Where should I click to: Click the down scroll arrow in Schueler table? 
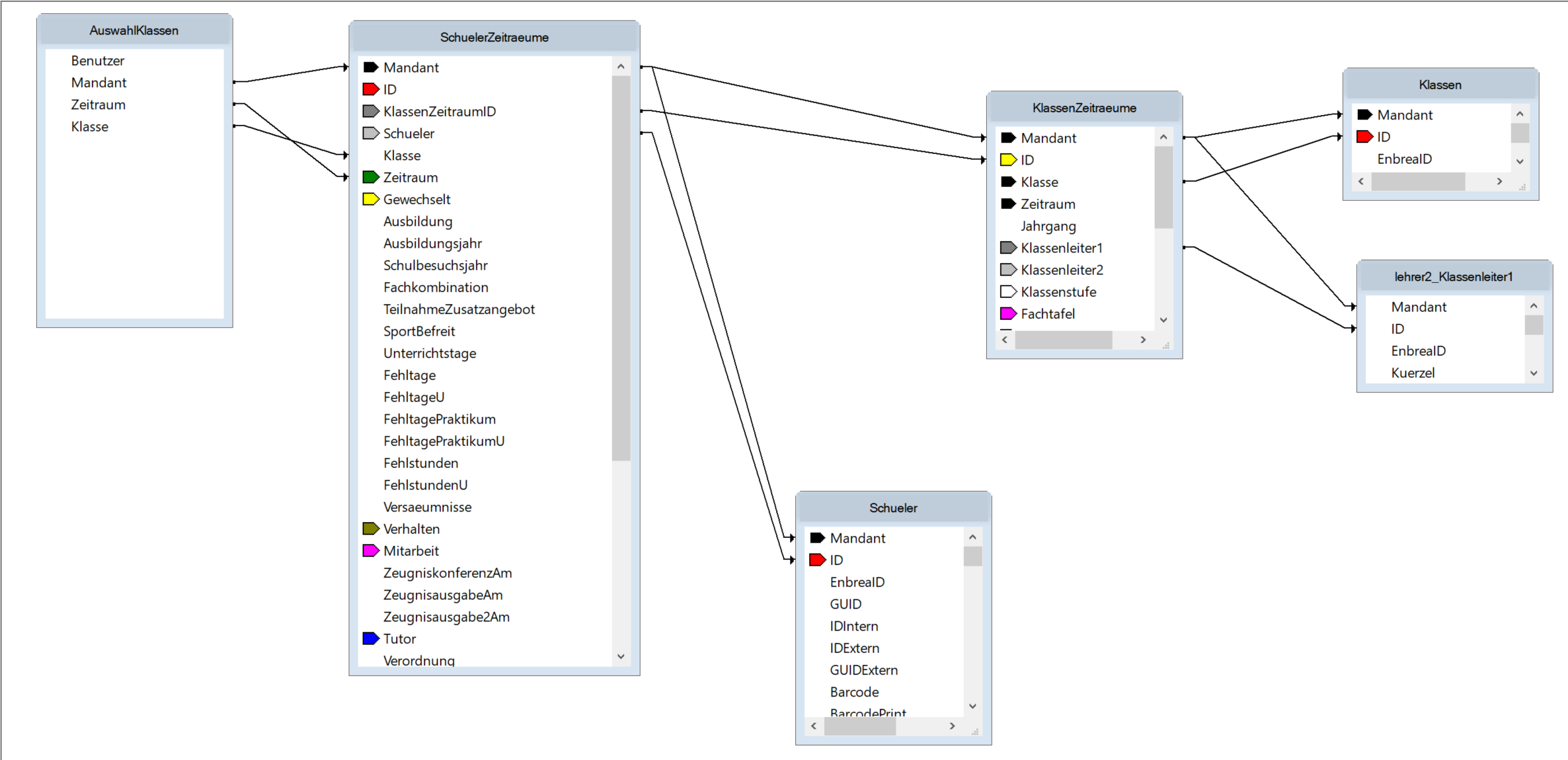[x=972, y=706]
